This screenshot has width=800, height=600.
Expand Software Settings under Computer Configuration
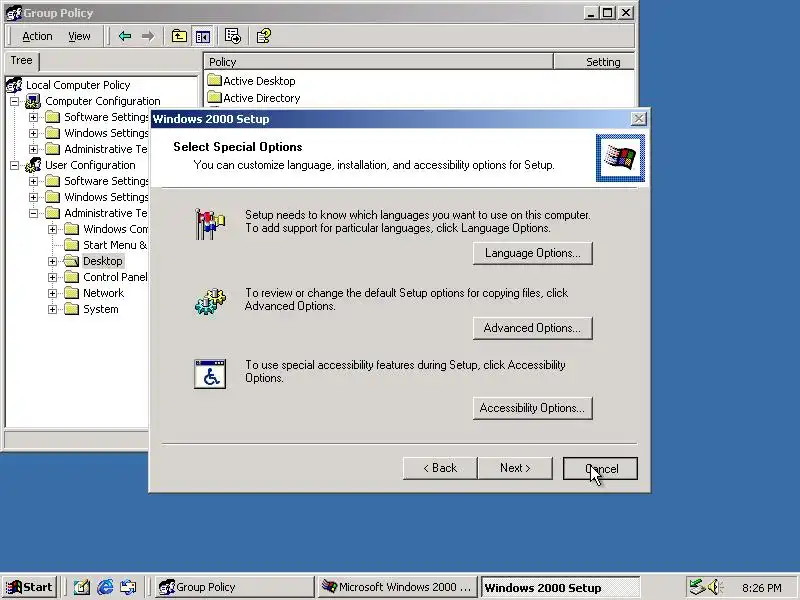(34, 117)
